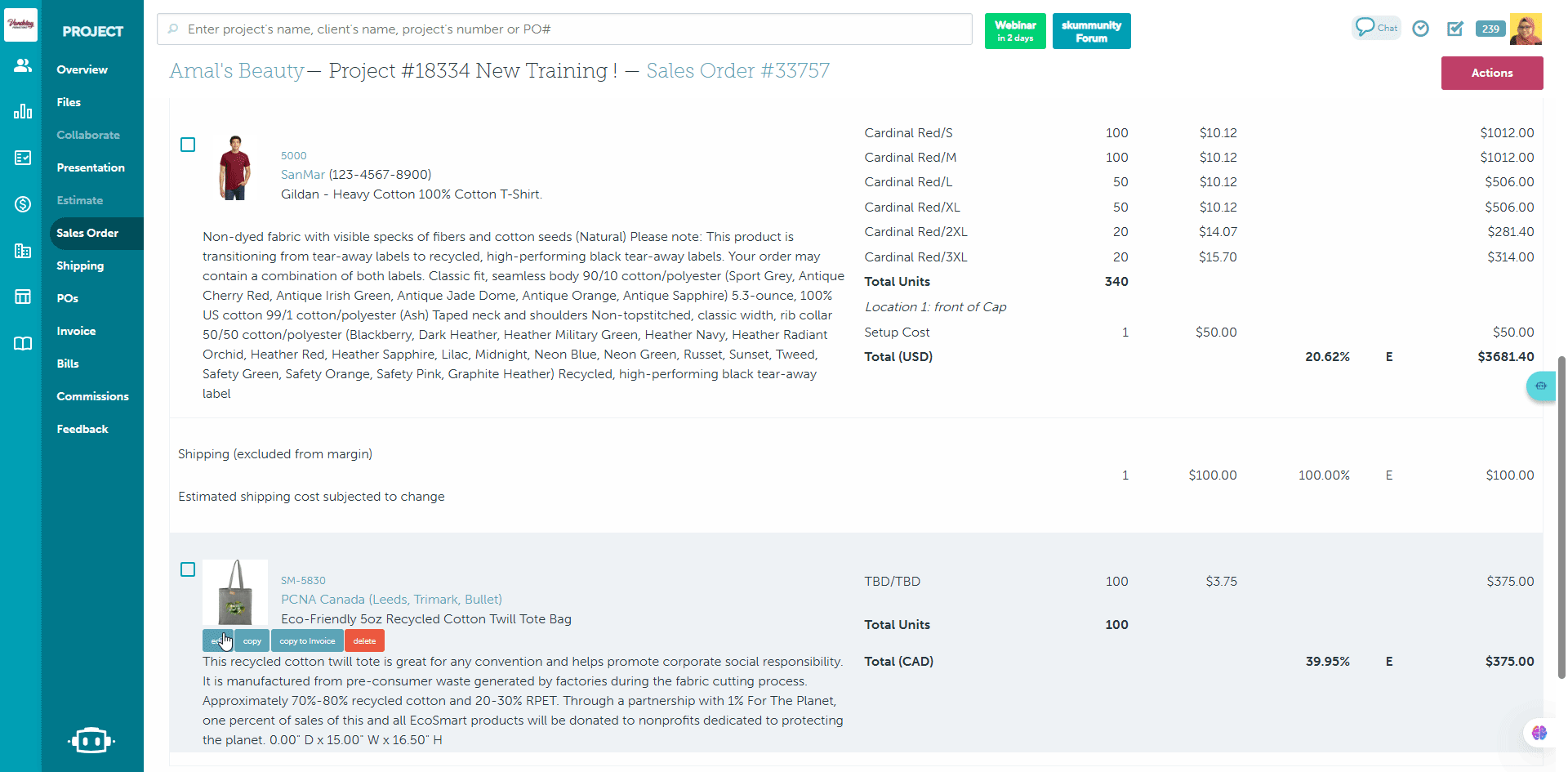
Task: Open the Chat speech bubble
Action: pyautogui.click(x=1375, y=28)
